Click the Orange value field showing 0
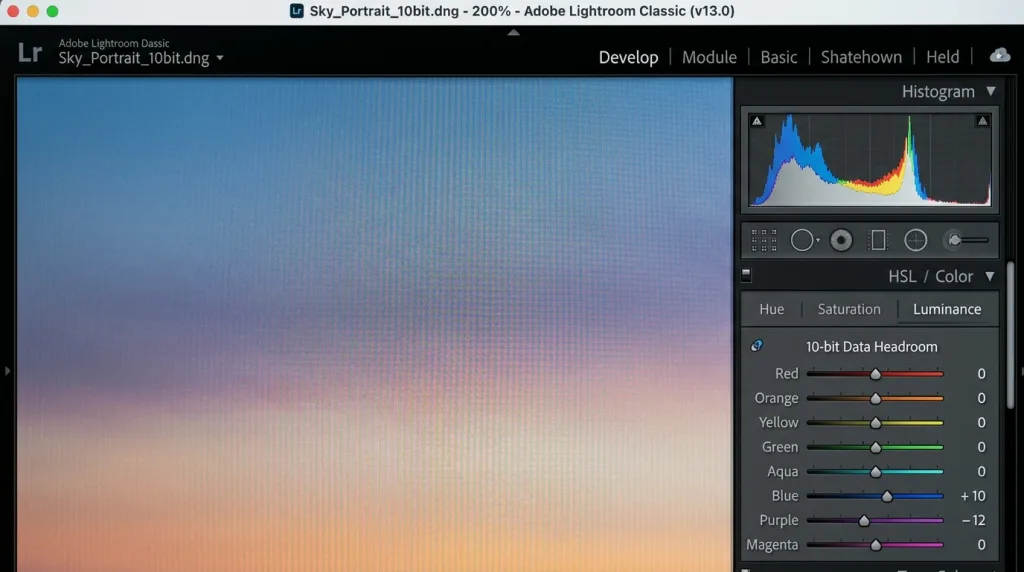 (981, 398)
